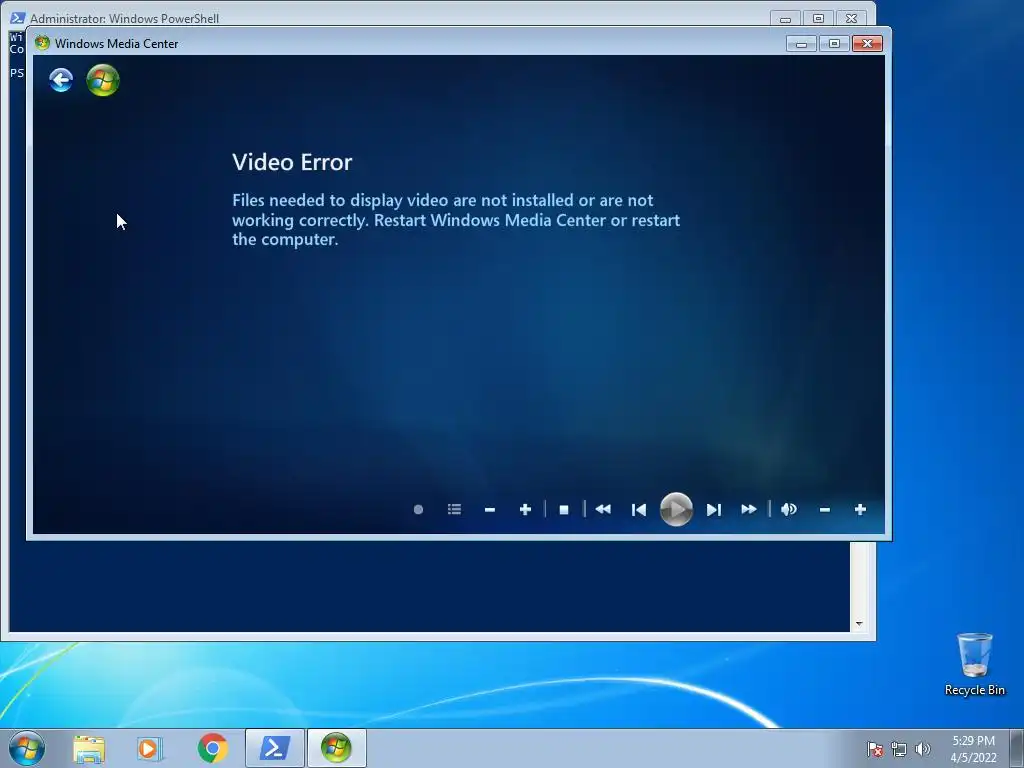
Task: Click the Video Error heading text
Action: (292, 162)
